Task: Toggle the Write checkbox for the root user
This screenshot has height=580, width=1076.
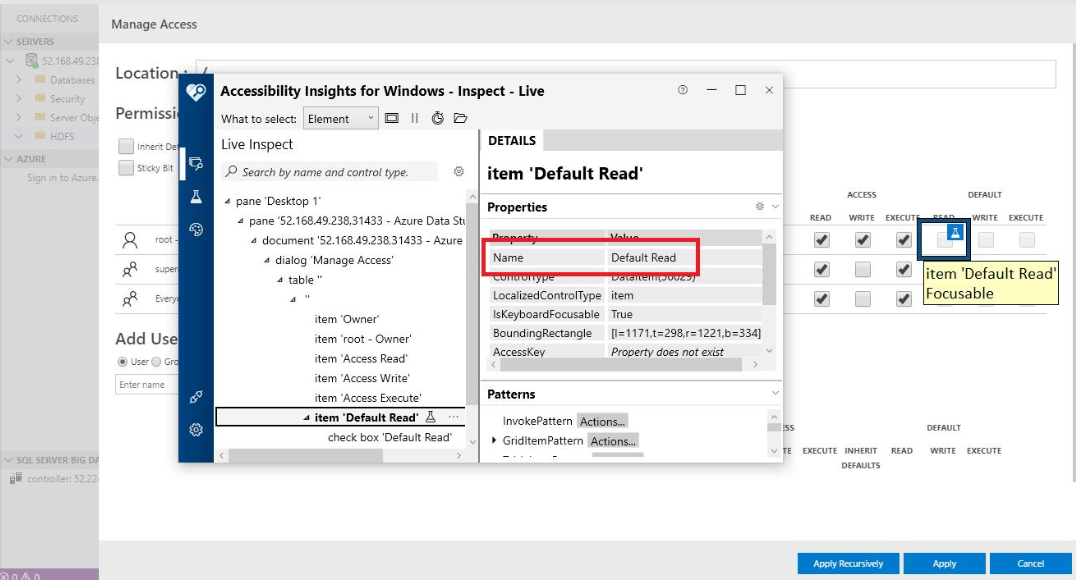Action: [x=862, y=239]
